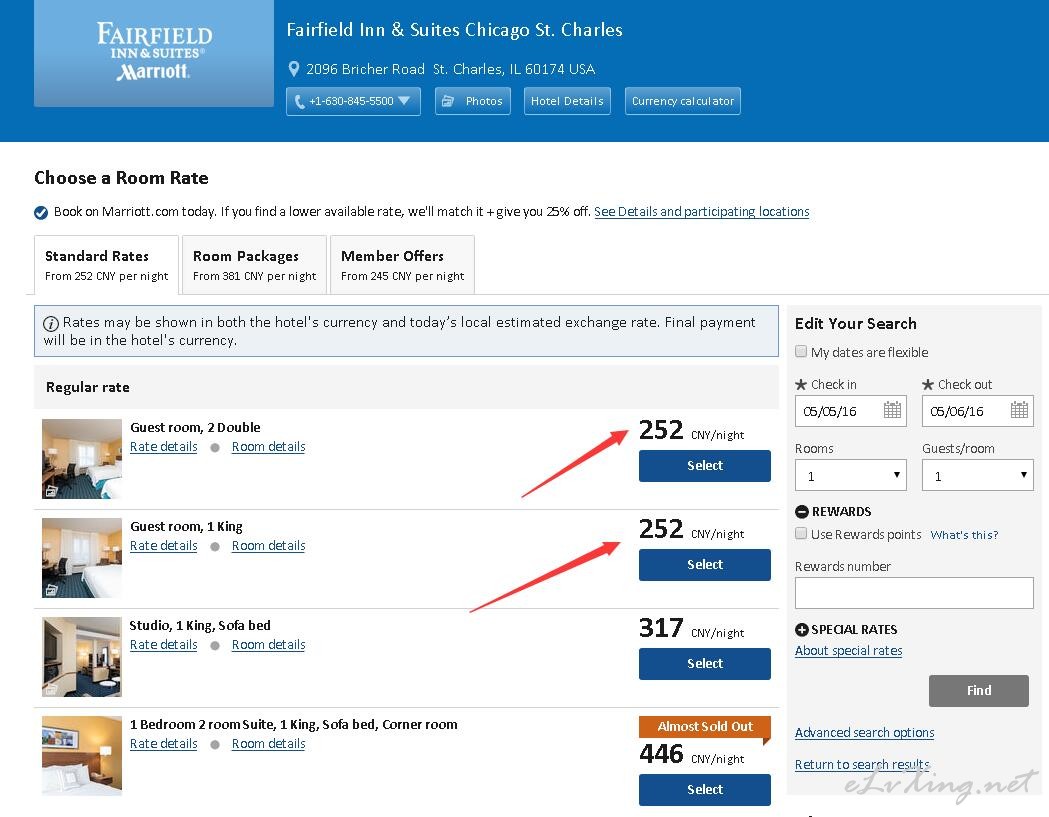Click the location pin icon beside the address

pyautogui.click(x=293, y=69)
